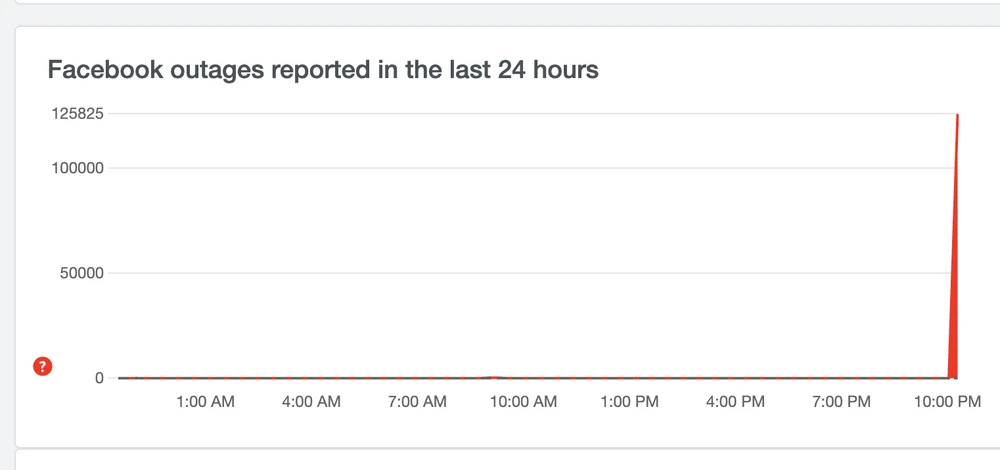Click the 0 y-axis label

tap(99, 378)
